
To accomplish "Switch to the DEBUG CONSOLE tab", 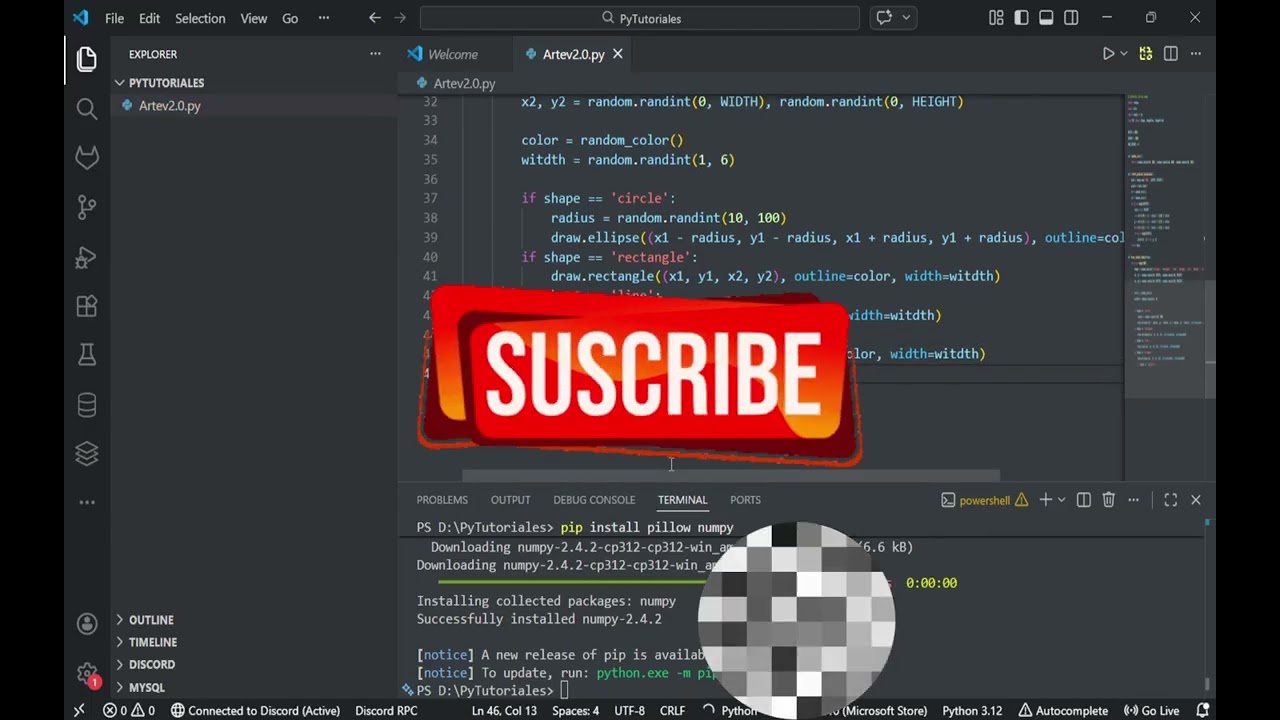I will point(594,500).
